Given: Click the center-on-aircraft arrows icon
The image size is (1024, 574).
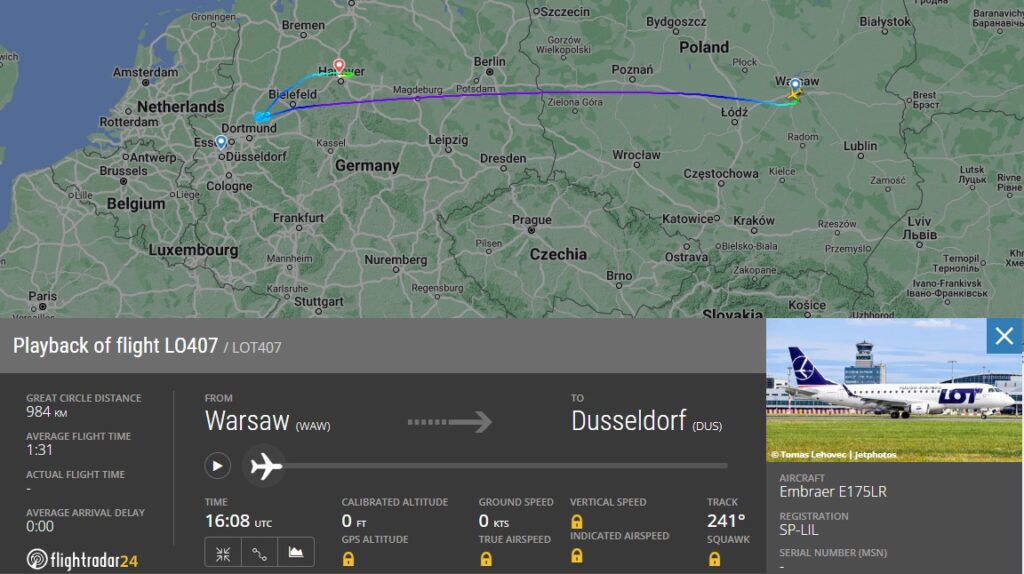Looking at the screenshot, I should coord(223,553).
